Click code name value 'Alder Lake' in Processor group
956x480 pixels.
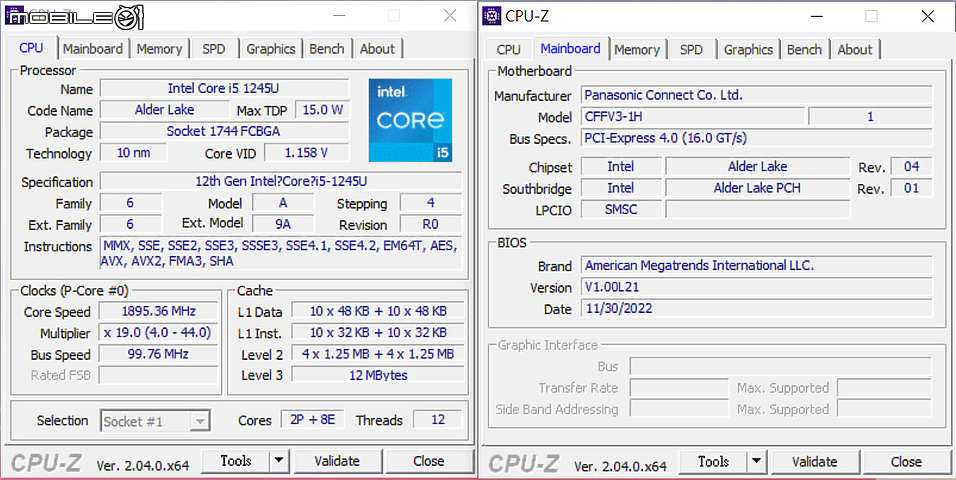pos(164,110)
